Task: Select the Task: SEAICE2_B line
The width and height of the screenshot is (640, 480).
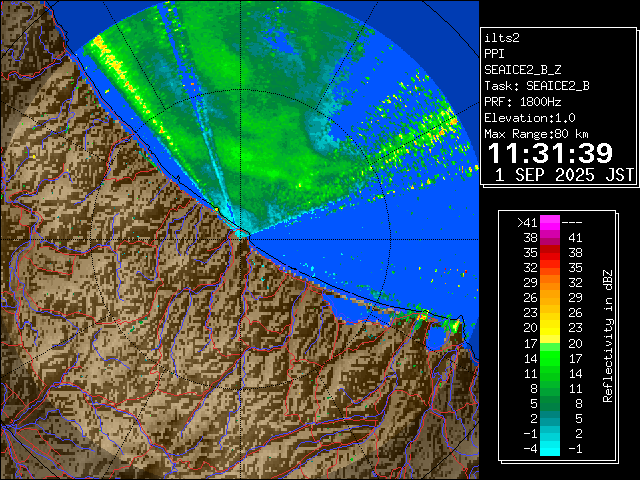Action: click(x=536, y=86)
